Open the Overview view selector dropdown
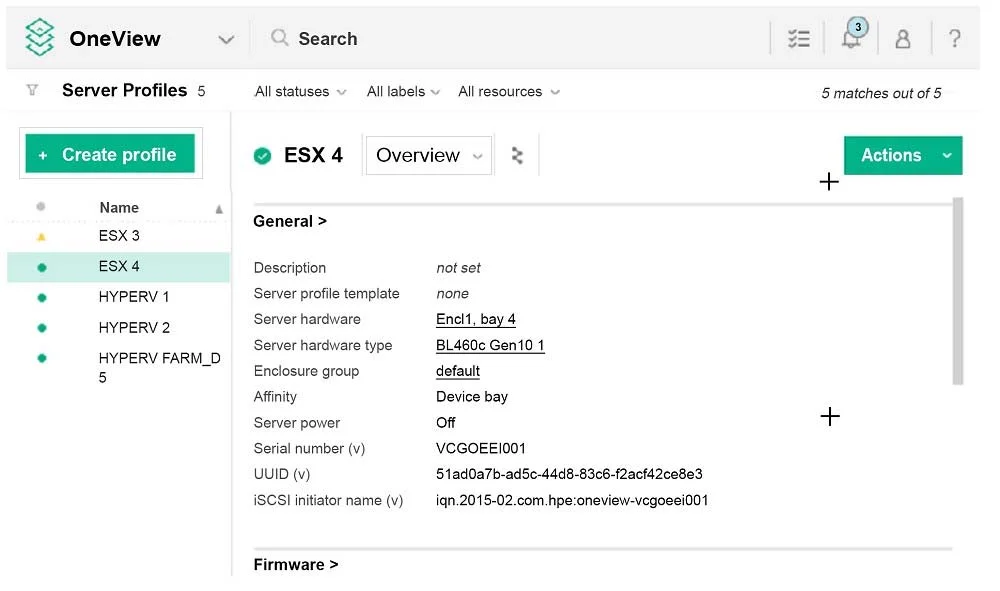 pyautogui.click(x=429, y=156)
